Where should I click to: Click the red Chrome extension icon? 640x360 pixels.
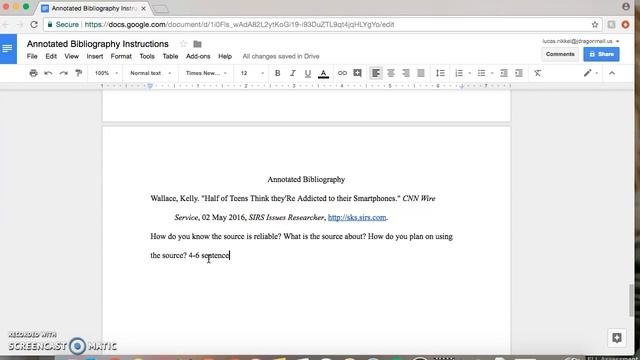tap(625, 24)
